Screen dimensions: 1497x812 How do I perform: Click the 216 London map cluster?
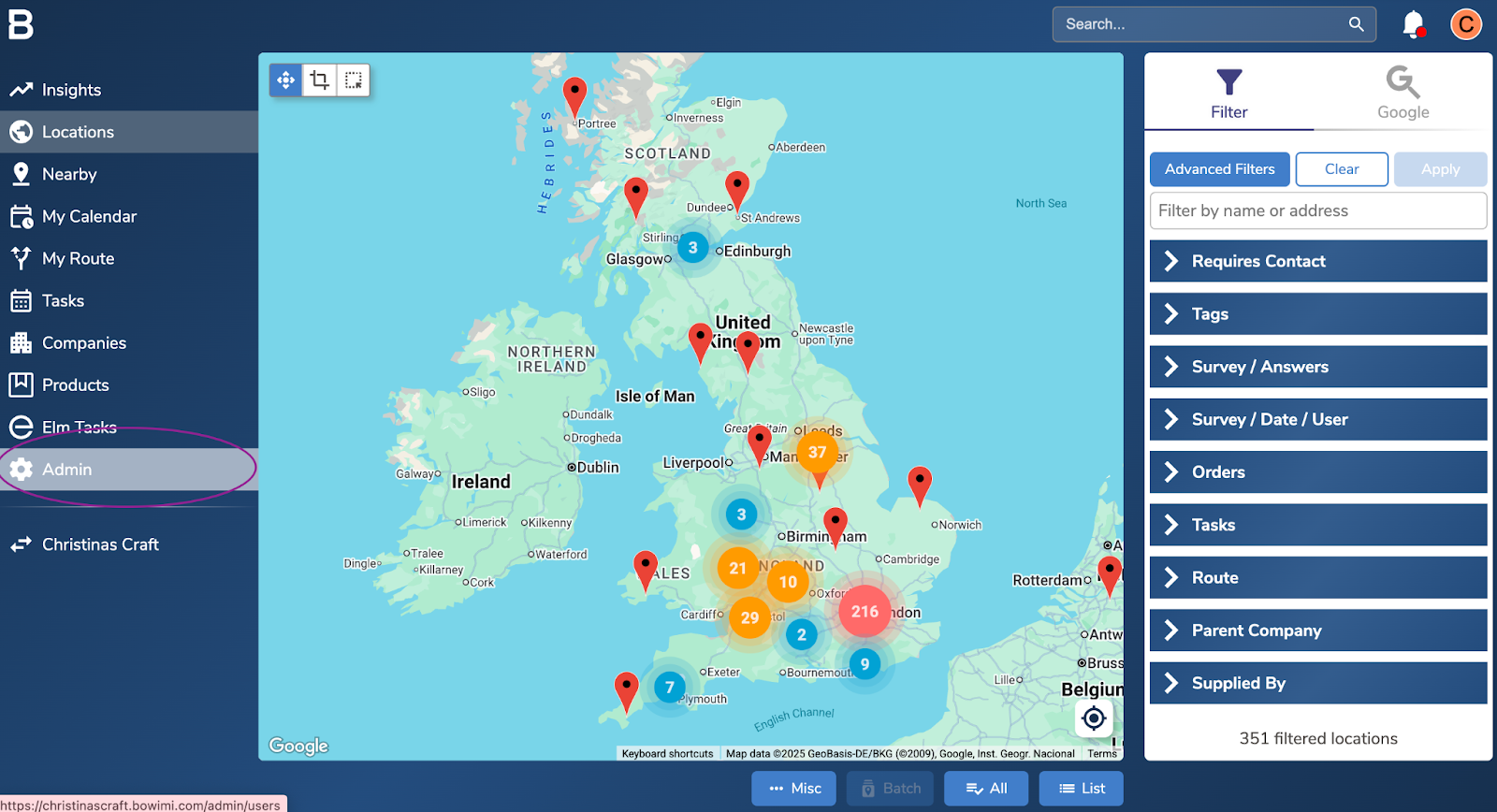click(x=865, y=612)
